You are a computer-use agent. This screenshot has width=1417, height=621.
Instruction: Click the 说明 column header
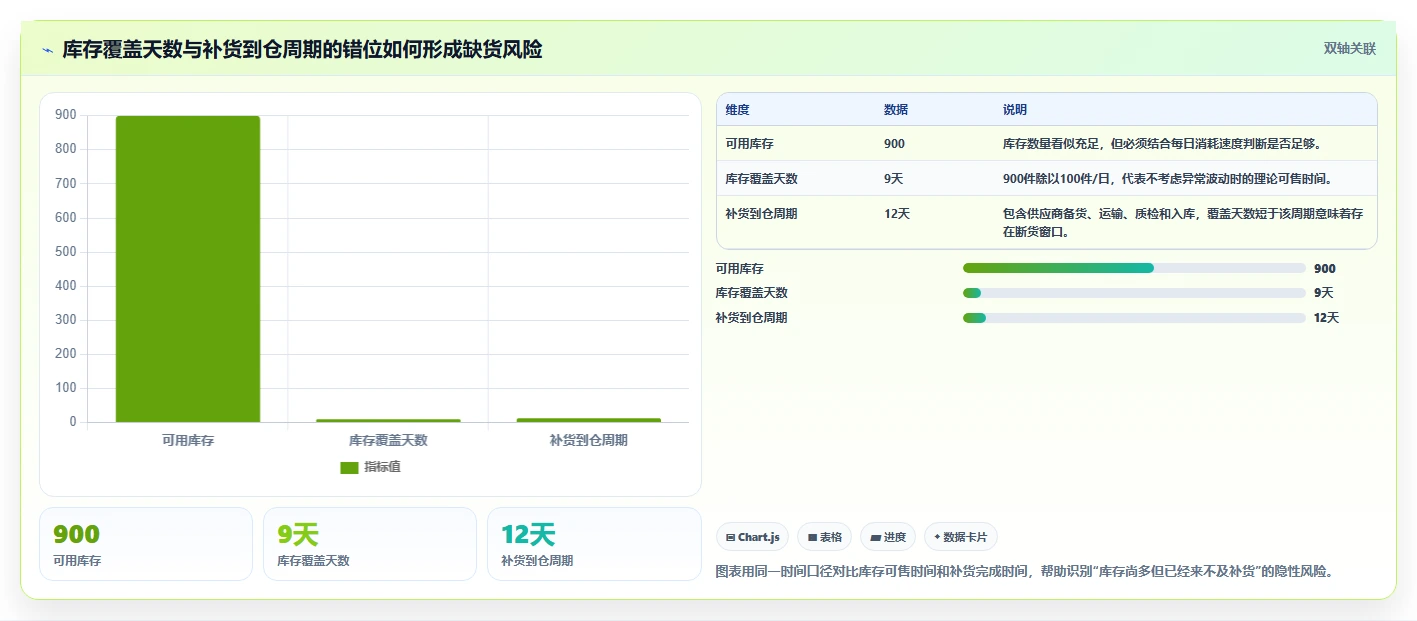click(x=1015, y=110)
